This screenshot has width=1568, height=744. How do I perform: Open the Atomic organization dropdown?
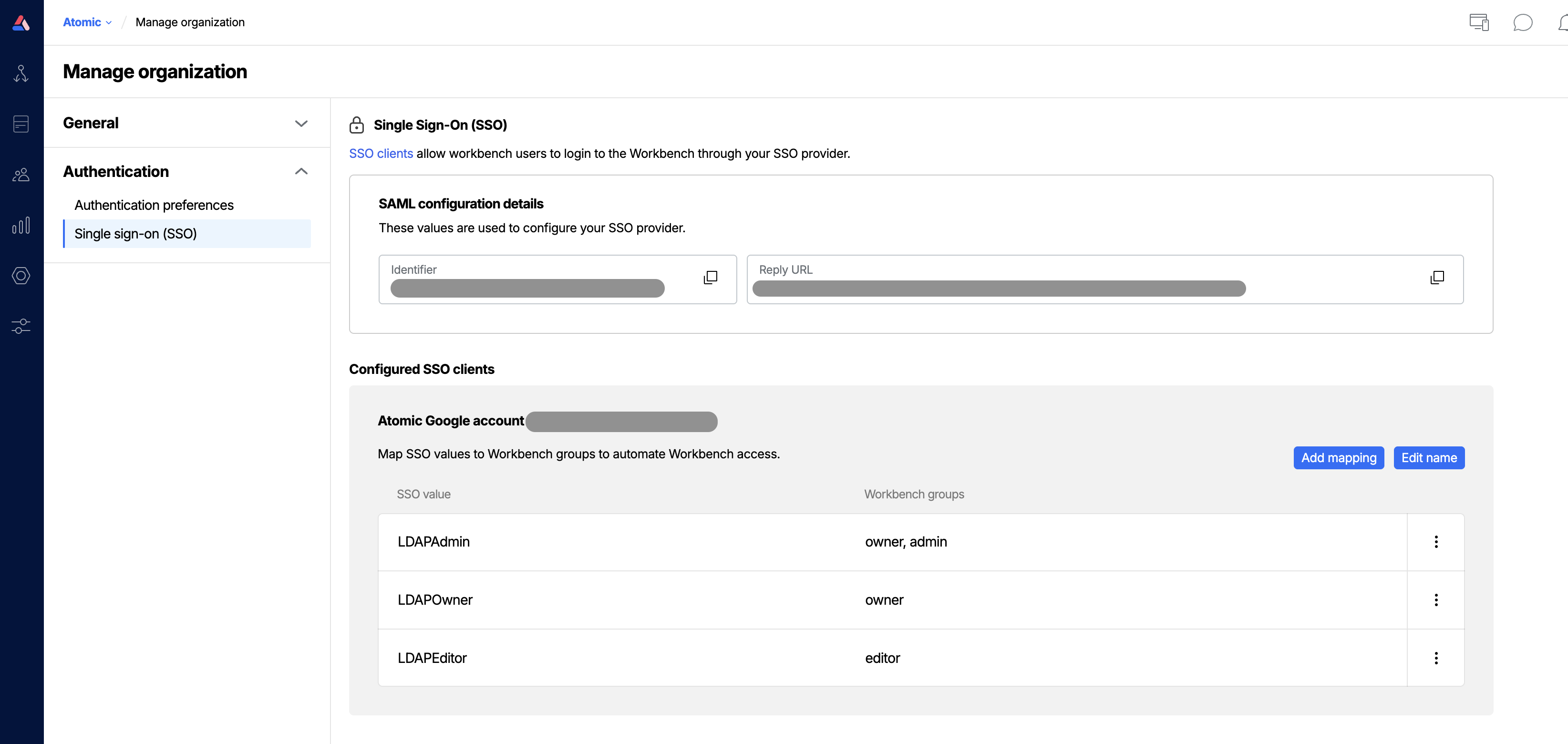86,22
